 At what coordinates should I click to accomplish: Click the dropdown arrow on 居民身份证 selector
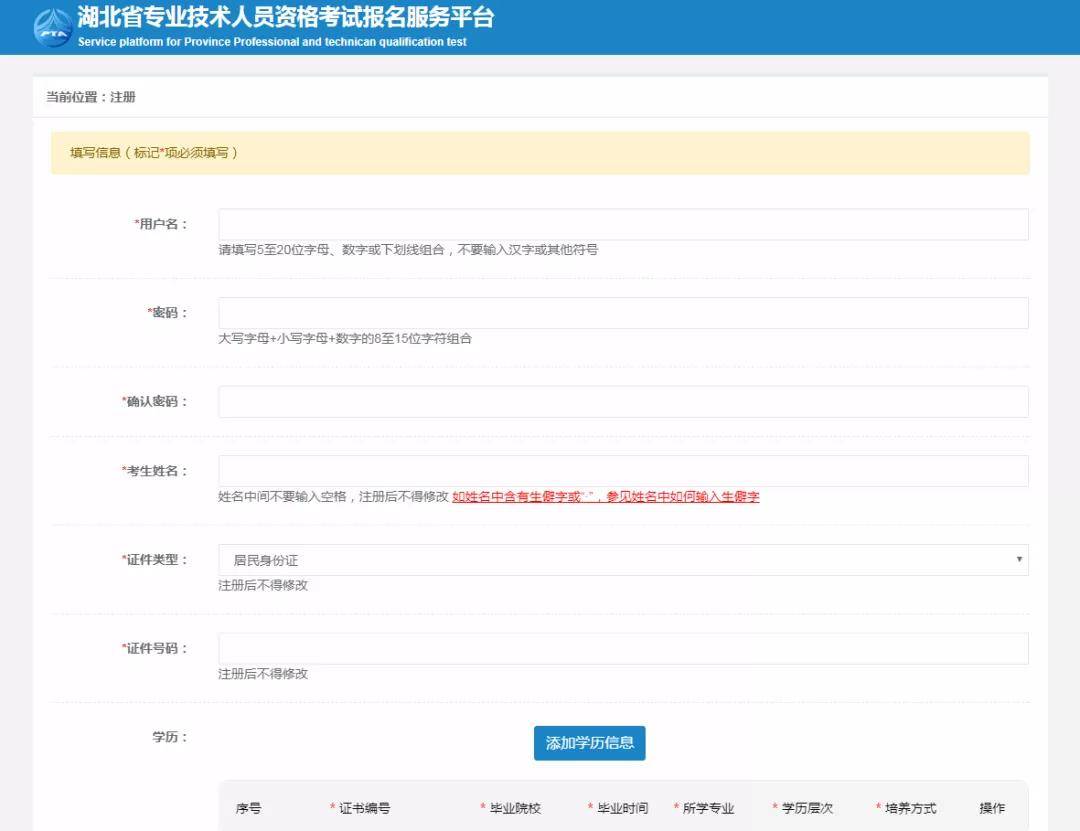coord(1018,560)
